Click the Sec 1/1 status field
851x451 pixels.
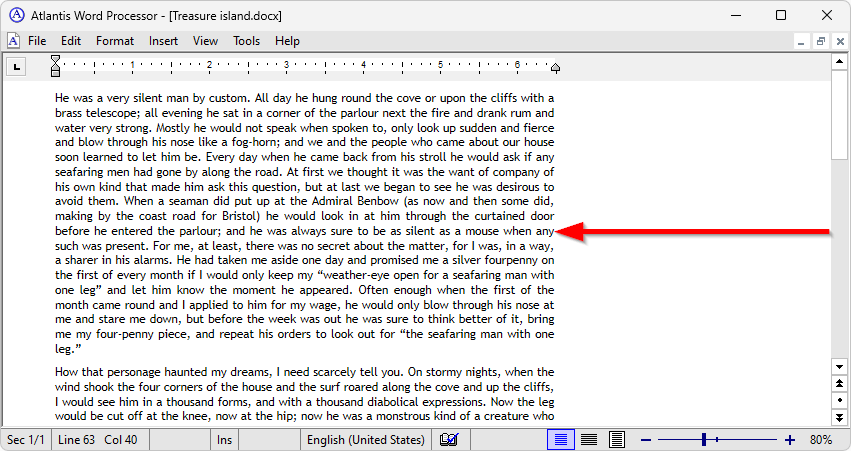(x=26, y=440)
